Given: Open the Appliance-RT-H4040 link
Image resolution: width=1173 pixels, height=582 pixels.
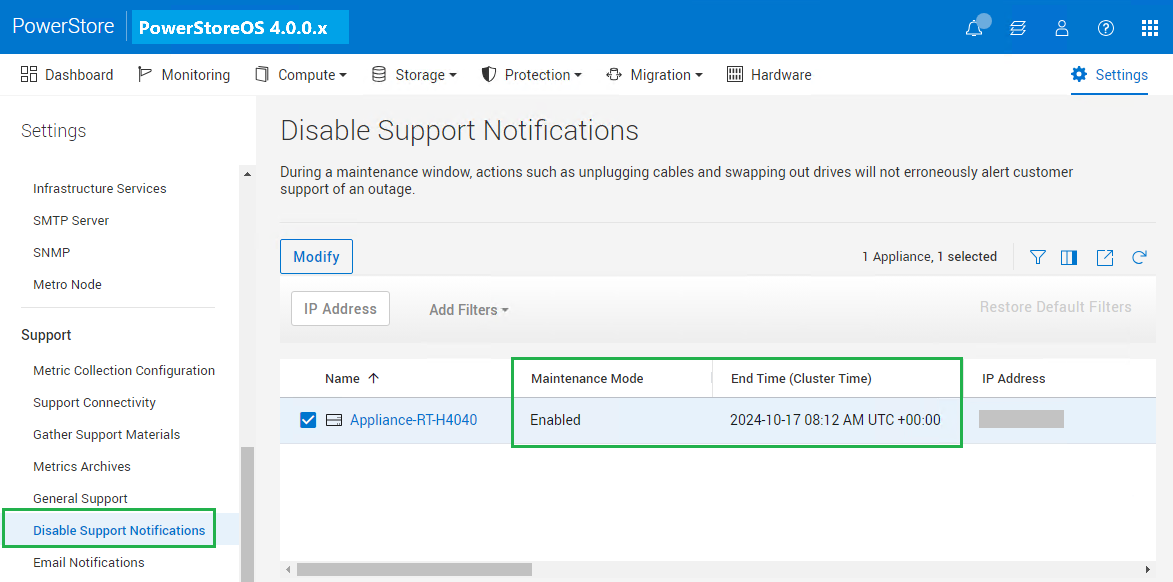Looking at the screenshot, I should (x=414, y=420).
